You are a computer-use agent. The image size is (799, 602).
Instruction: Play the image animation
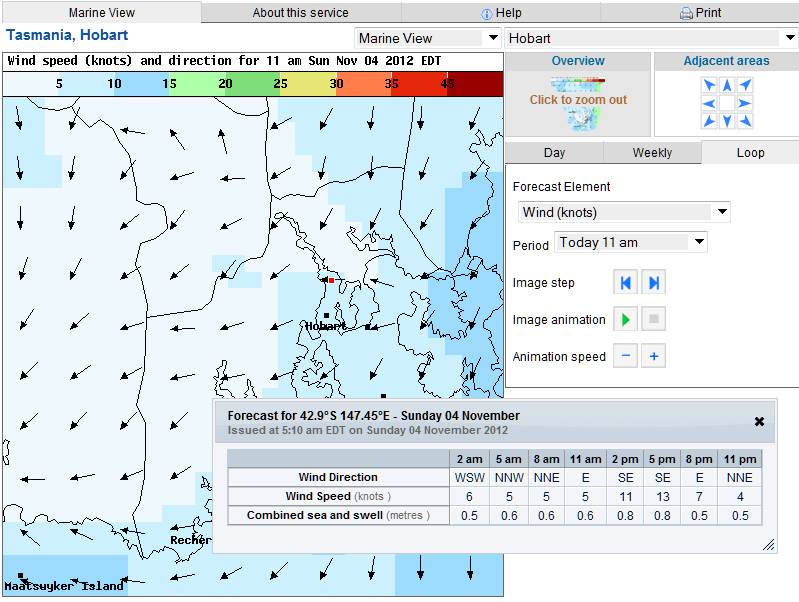625,320
